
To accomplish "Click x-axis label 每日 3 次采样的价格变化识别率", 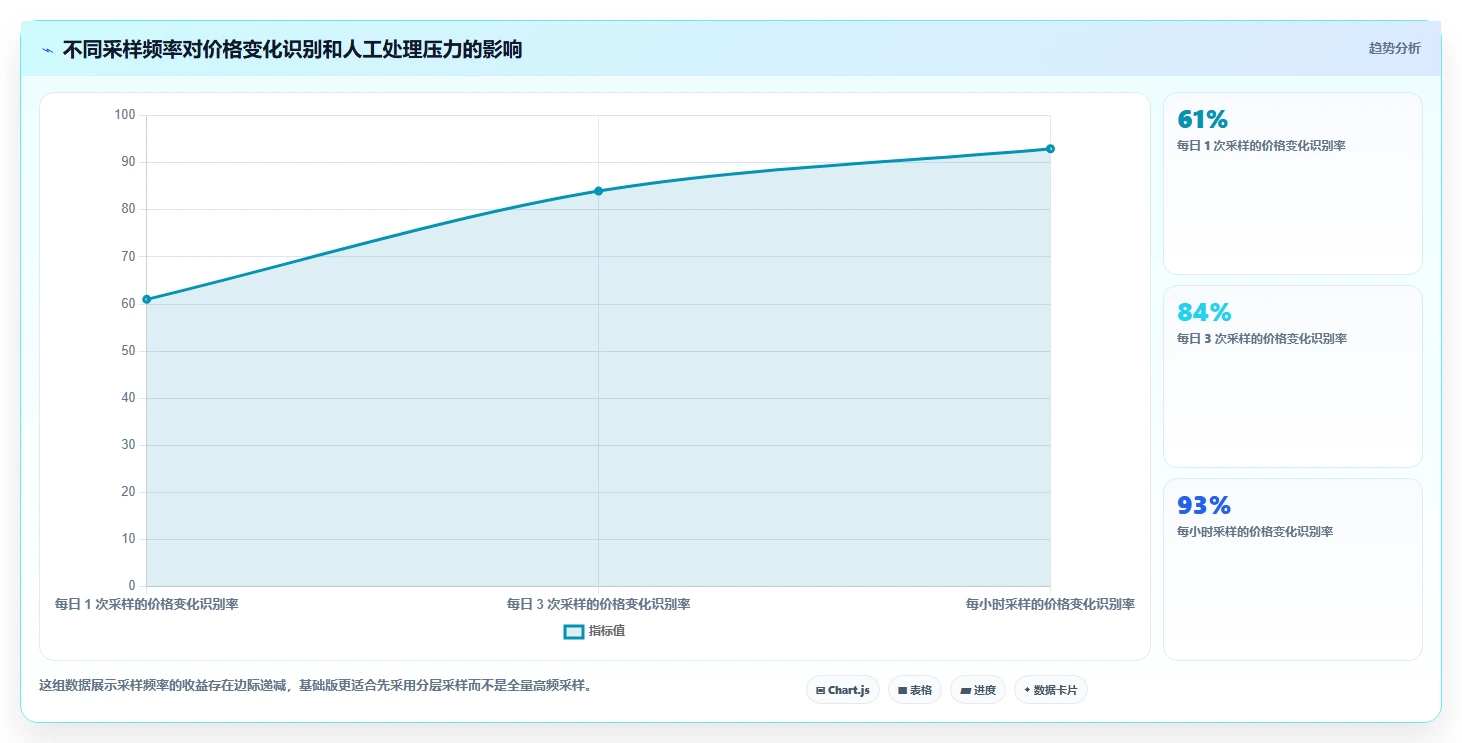I will pyautogui.click(x=598, y=604).
